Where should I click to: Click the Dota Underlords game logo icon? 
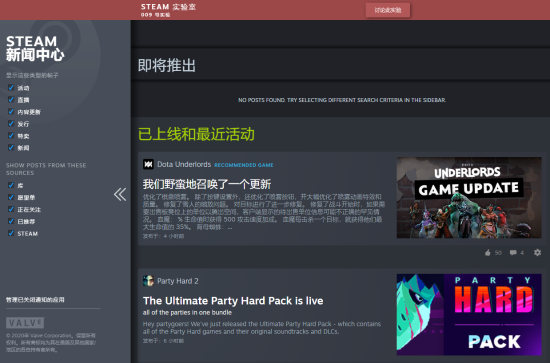tap(148, 164)
